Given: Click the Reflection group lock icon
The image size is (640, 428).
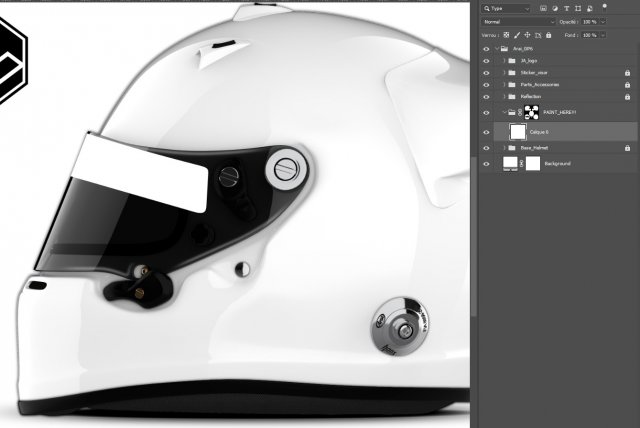Looking at the screenshot, I should 627,97.
